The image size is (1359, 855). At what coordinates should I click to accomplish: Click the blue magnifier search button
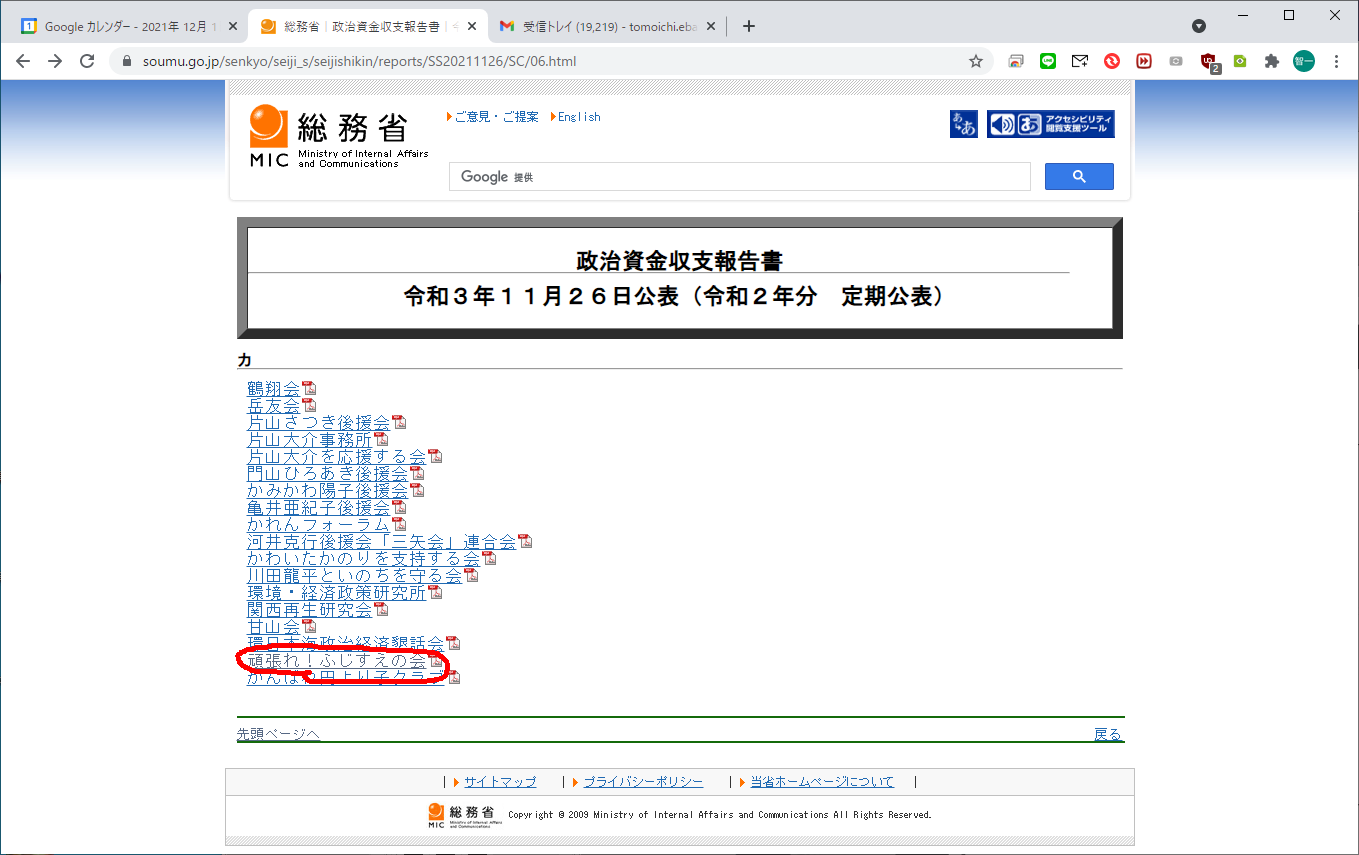[1078, 177]
